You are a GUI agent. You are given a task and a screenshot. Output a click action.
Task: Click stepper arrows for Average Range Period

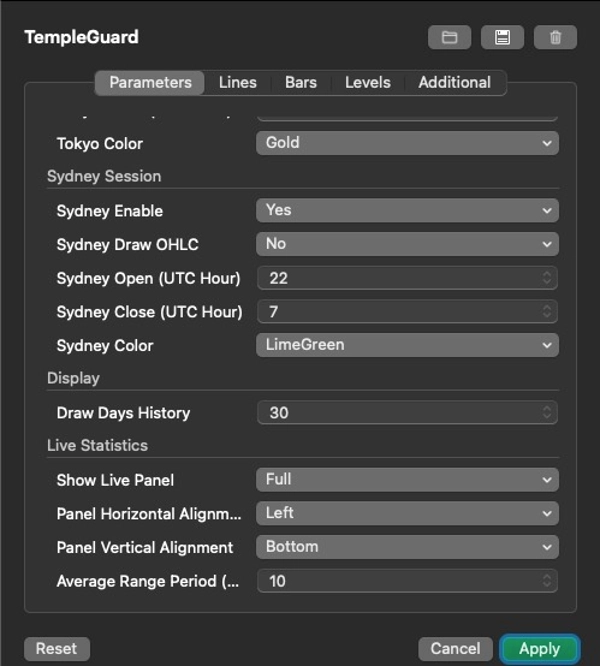coord(547,581)
